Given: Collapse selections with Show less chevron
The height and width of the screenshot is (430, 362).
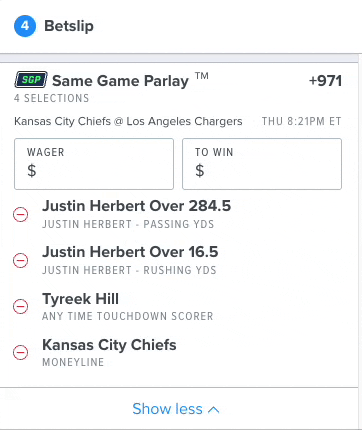Looking at the screenshot, I should pos(214,409).
